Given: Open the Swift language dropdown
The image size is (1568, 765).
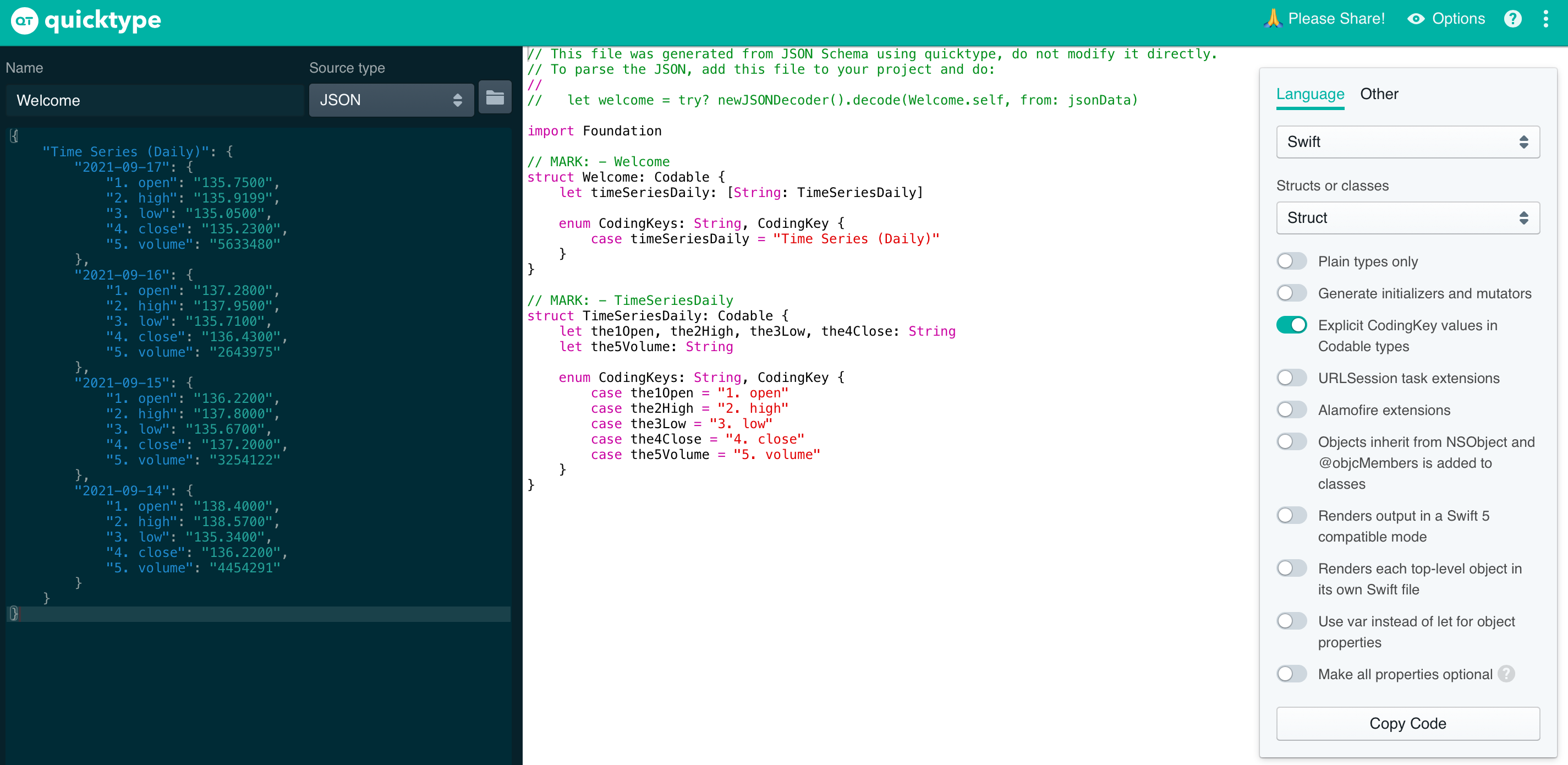Looking at the screenshot, I should (x=1407, y=142).
